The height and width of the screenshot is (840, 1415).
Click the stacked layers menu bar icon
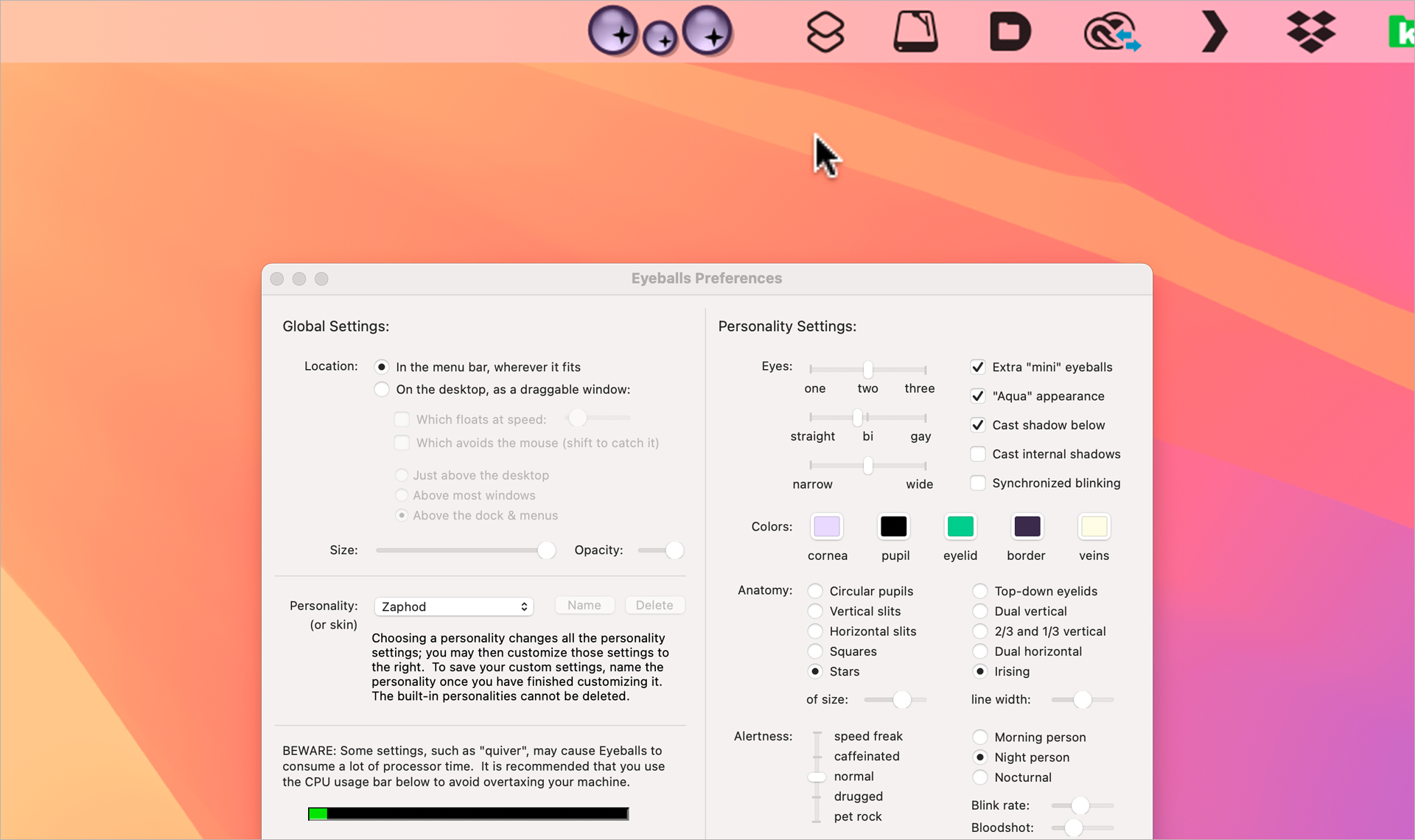pos(825,31)
